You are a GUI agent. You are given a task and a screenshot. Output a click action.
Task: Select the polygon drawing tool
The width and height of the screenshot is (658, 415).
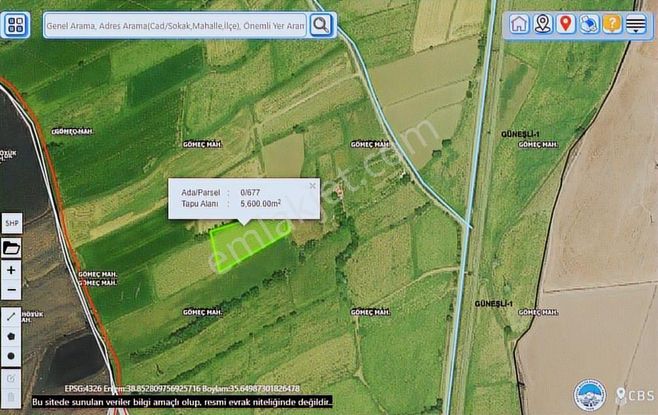pyautogui.click(x=12, y=336)
